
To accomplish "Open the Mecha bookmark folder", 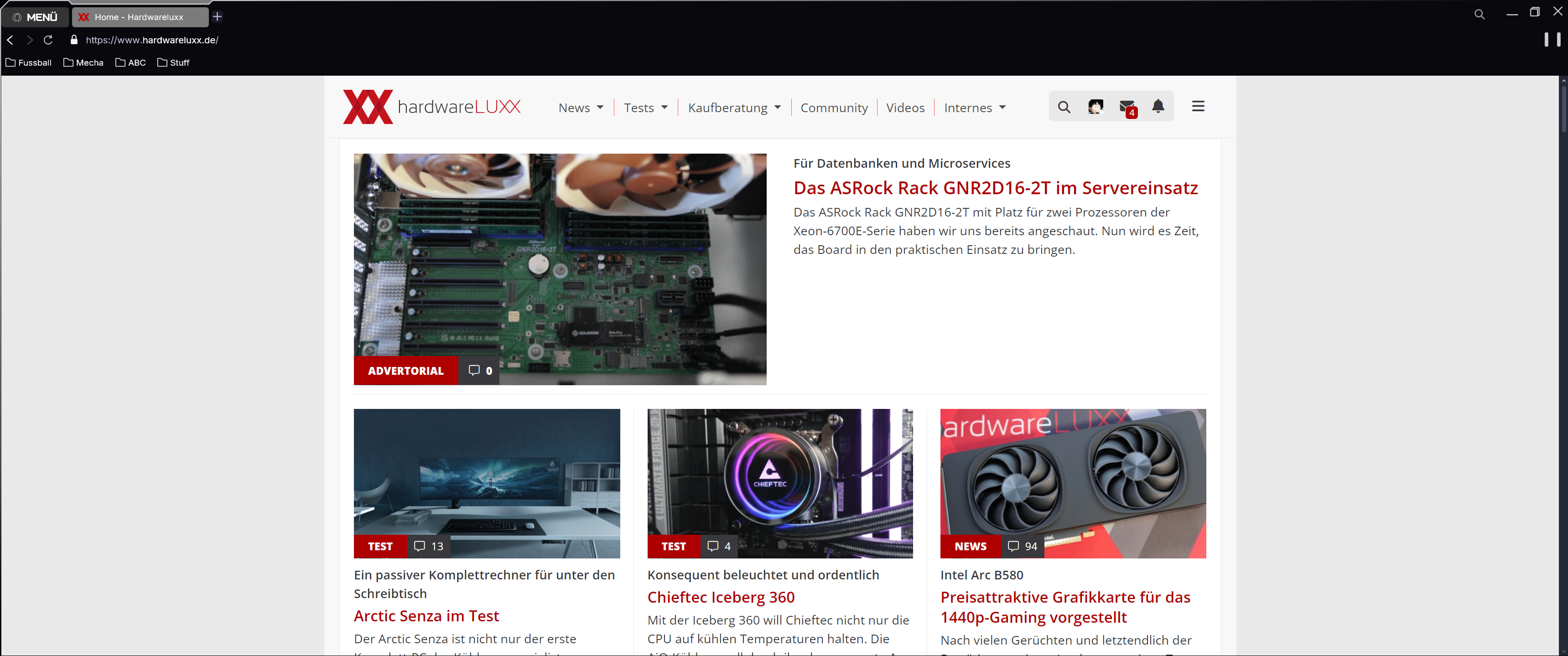I will pyautogui.click(x=83, y=62).
